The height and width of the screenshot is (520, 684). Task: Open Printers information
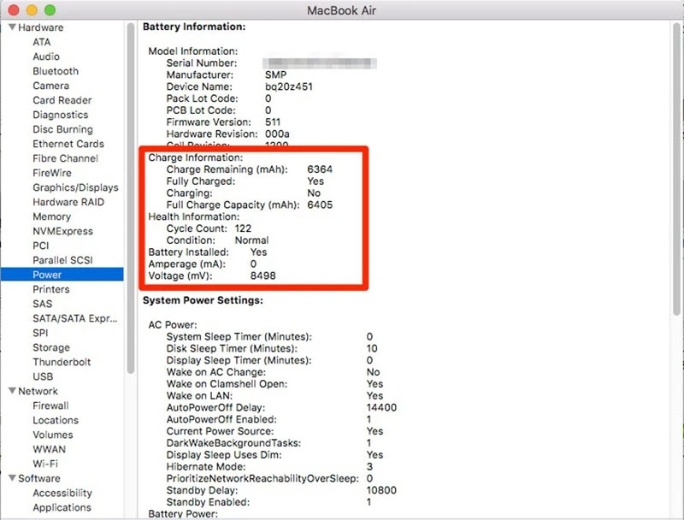(51, 289)
